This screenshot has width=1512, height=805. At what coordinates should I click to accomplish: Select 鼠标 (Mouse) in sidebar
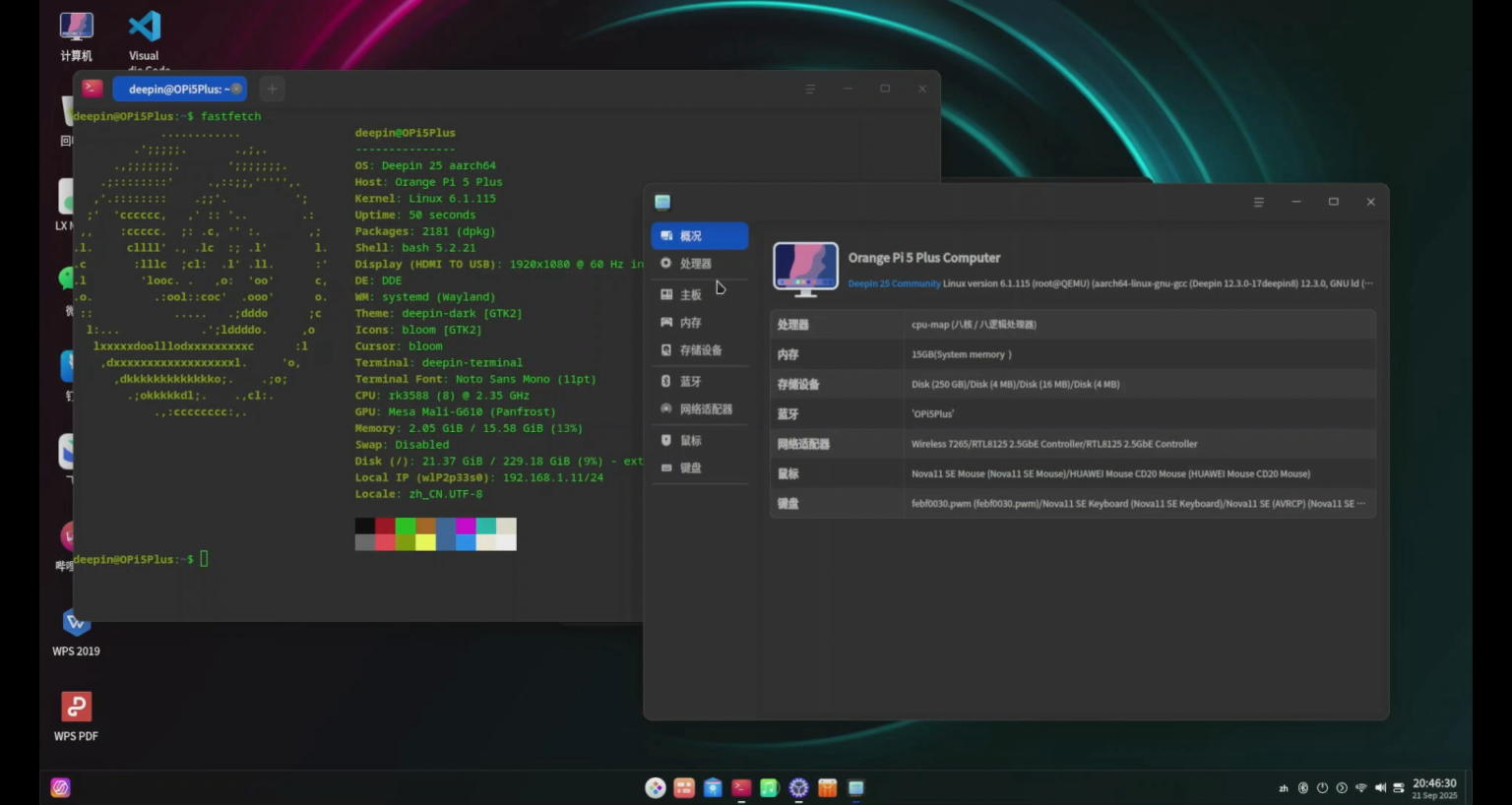coord(690,441)
